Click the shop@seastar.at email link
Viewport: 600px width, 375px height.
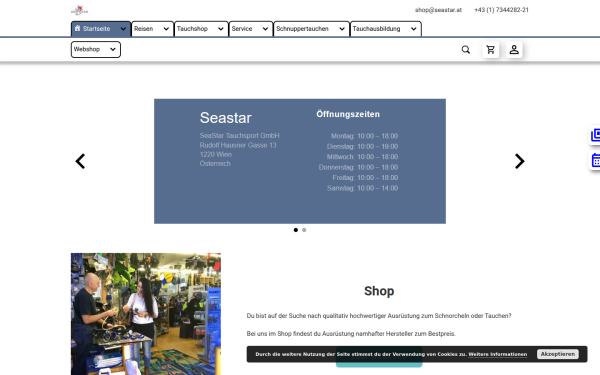(438, 10)
